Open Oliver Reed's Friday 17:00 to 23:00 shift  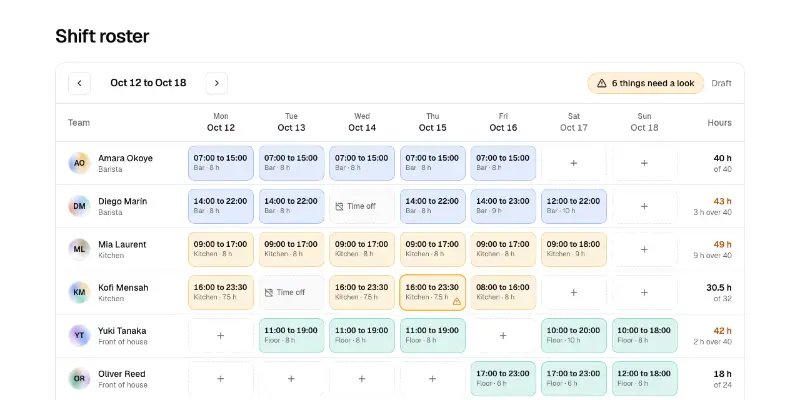(x=503, y=379)
